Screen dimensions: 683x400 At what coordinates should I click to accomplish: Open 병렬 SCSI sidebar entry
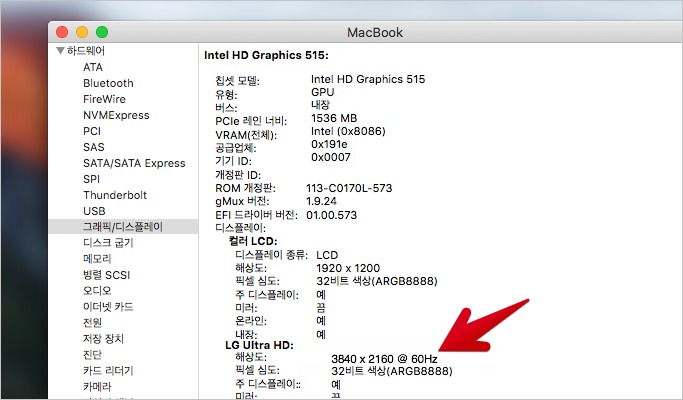pos(106,275)
